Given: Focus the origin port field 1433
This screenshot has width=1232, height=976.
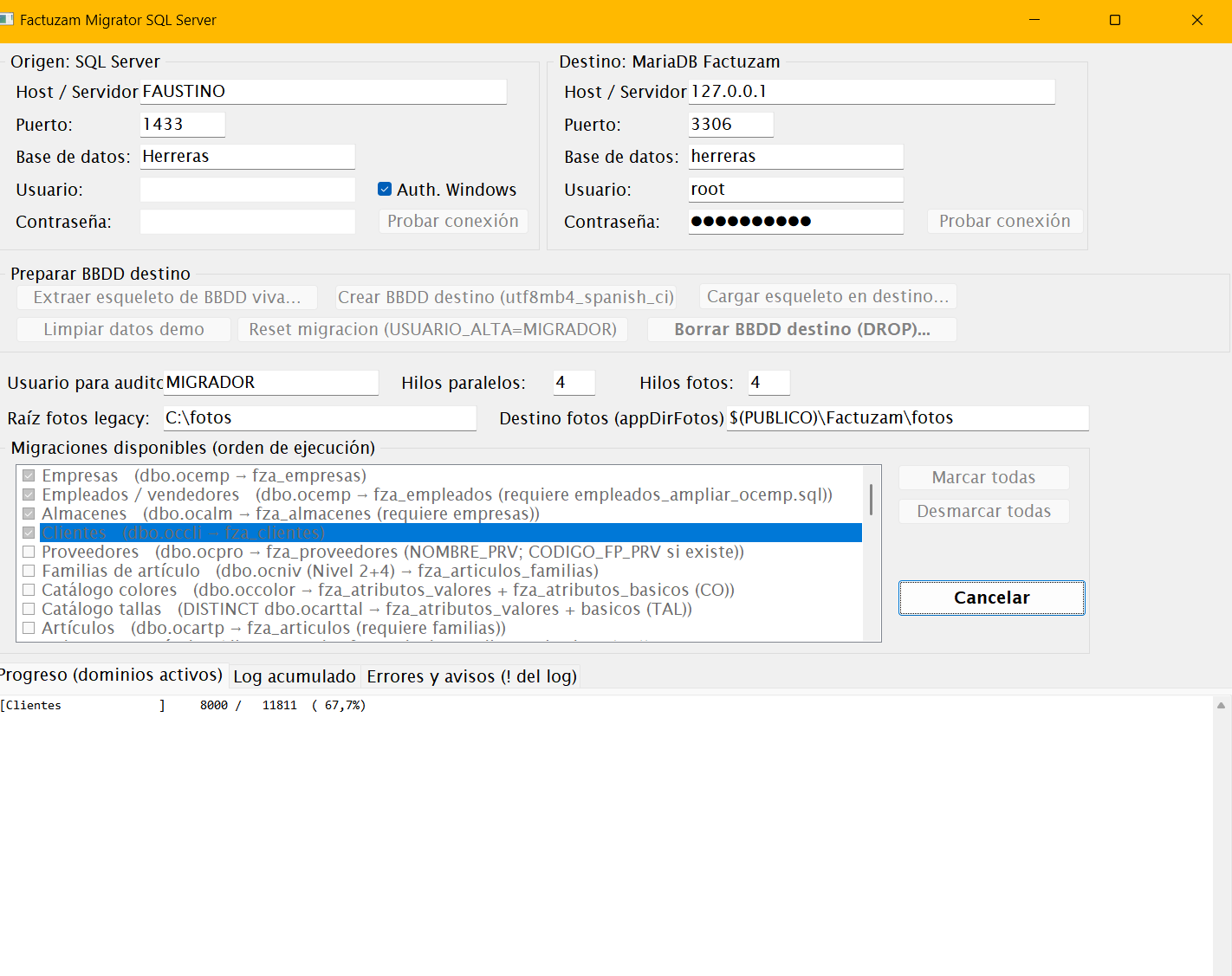Looking at the screenshot, I should 183,124.
